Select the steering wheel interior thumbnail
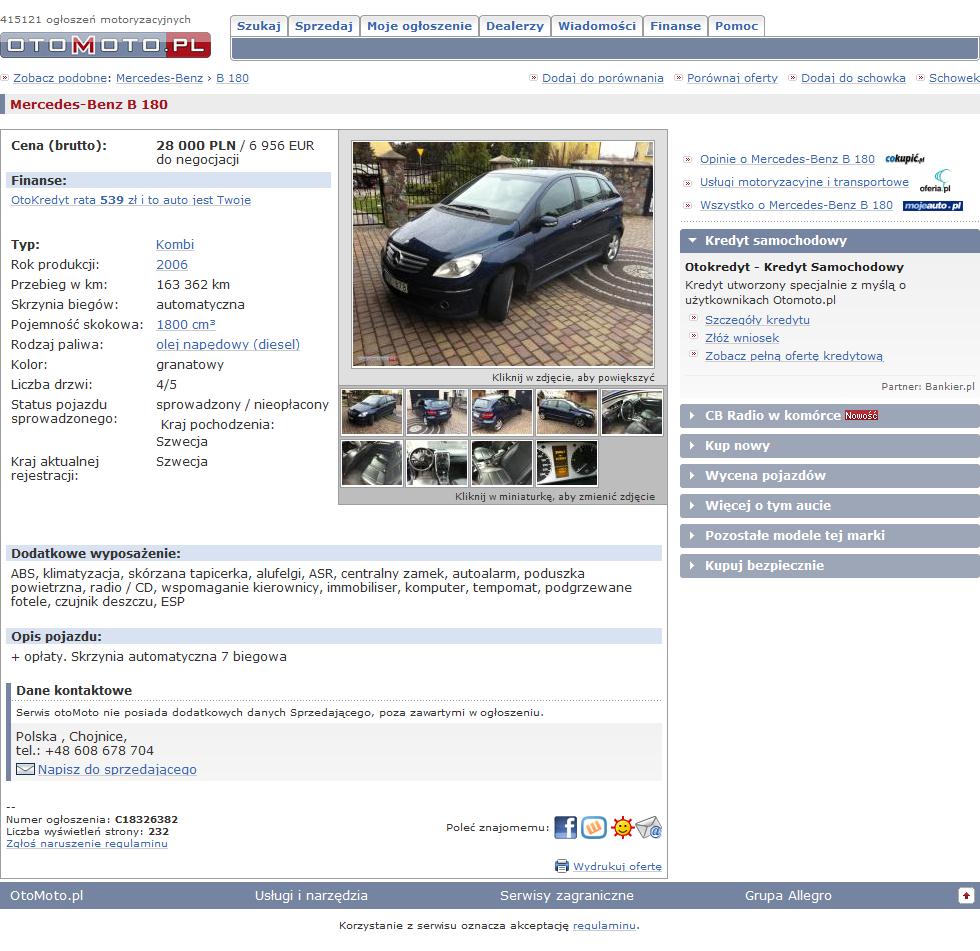 pos(632,412)
